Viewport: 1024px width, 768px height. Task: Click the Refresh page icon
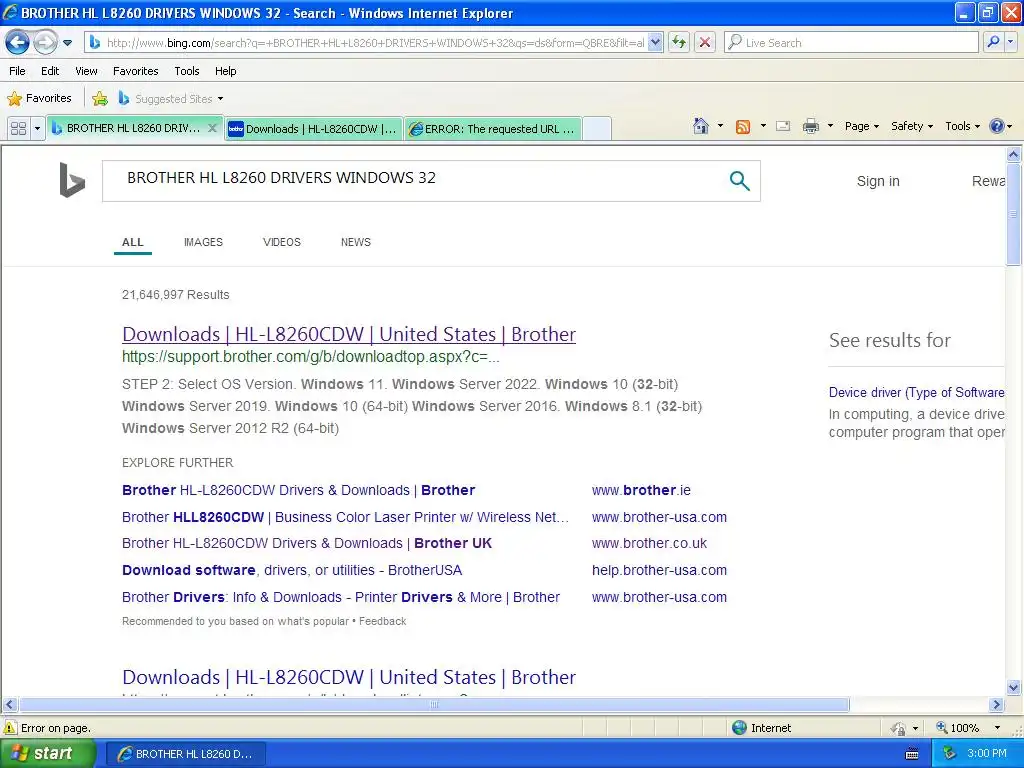coord(679,43)
